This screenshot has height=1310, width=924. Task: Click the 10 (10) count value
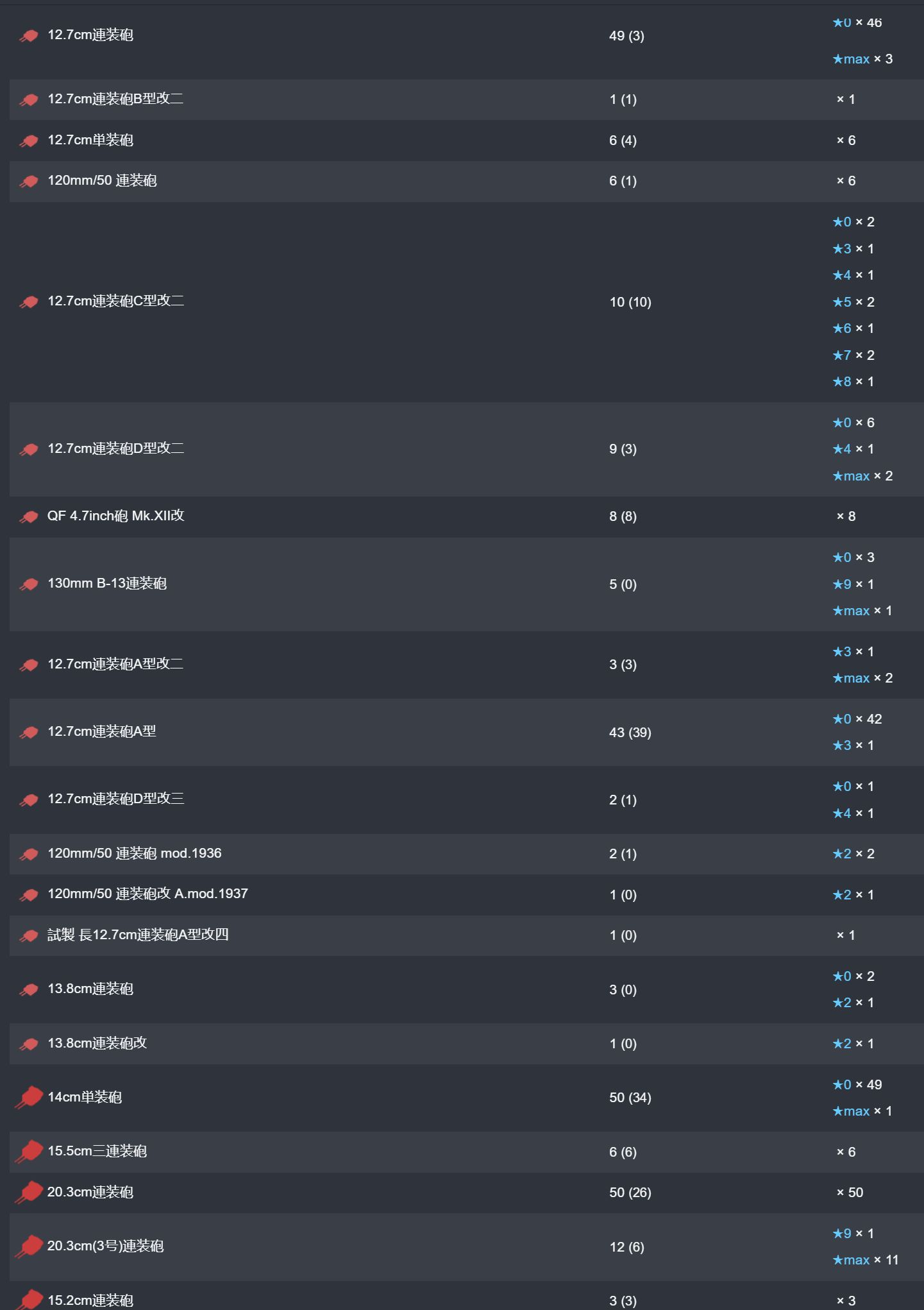pos(630,302)
